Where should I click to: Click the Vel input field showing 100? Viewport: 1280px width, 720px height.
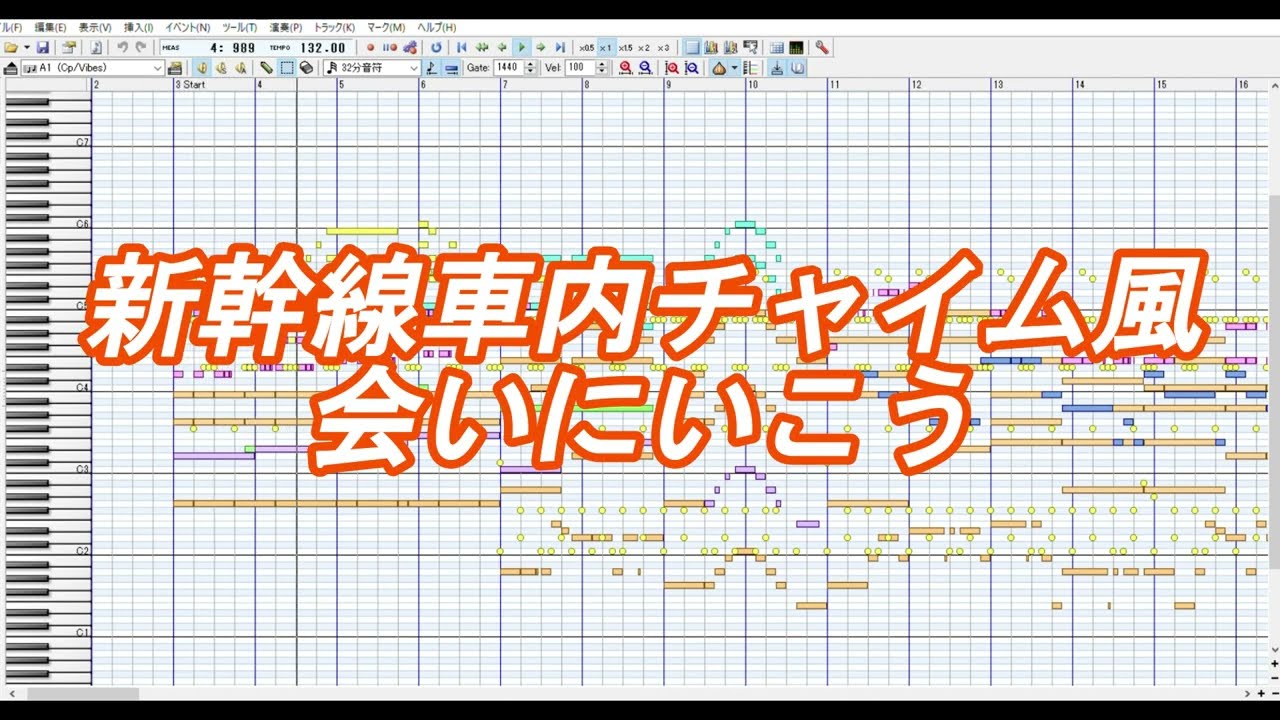click(x=580, y=67)
